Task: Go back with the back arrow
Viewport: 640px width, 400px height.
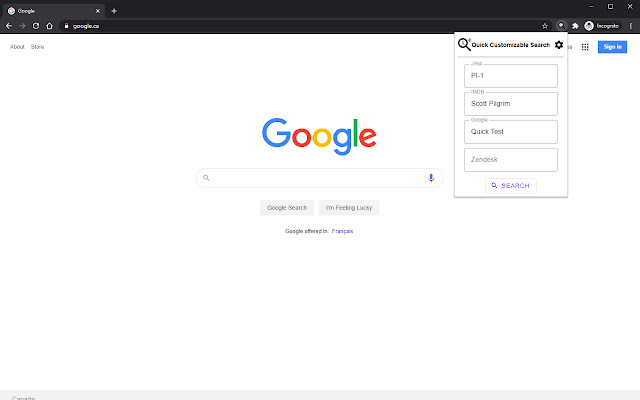Action: pos(9,26)
